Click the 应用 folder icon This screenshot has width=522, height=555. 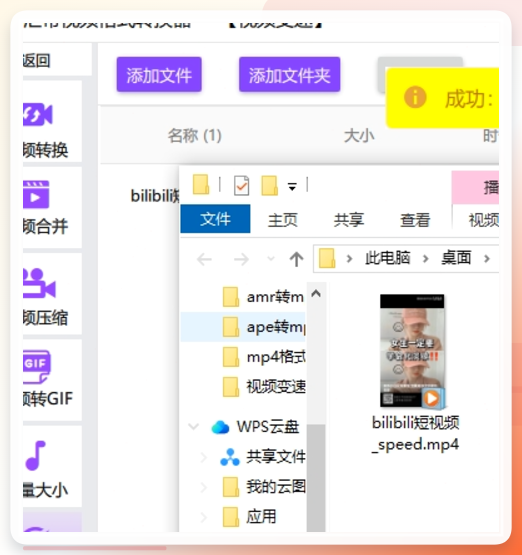coord(231,517)
